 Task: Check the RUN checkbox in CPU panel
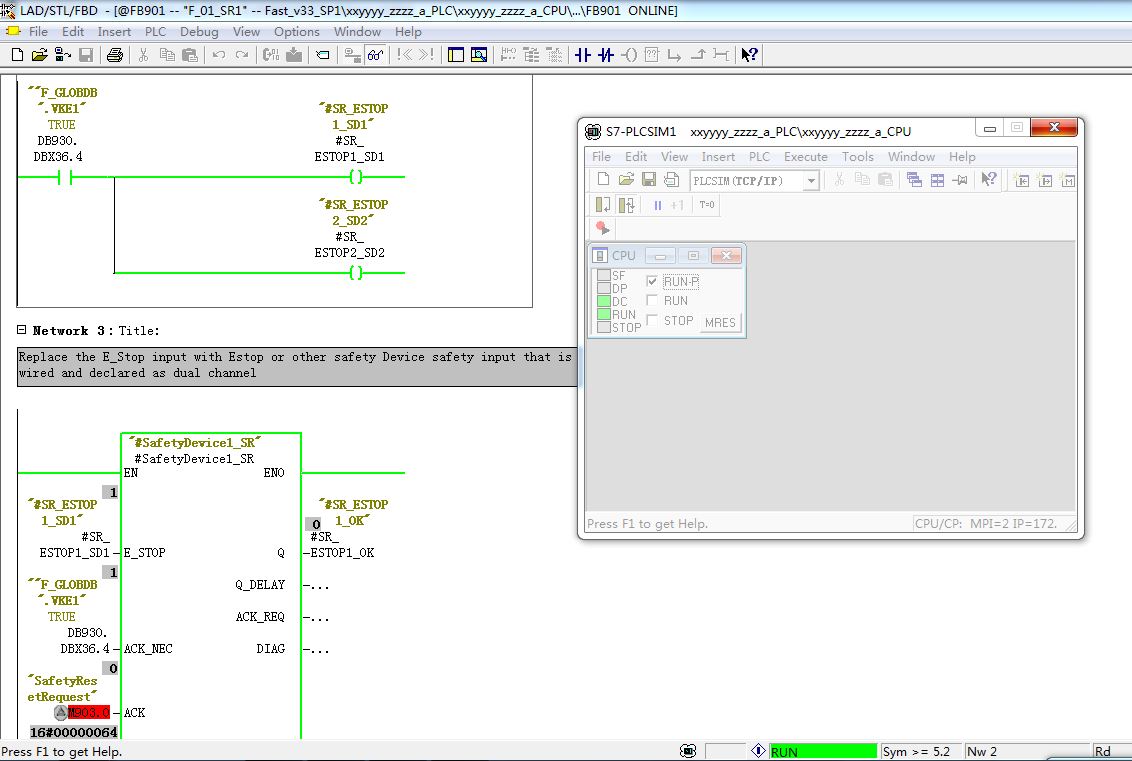652,300
